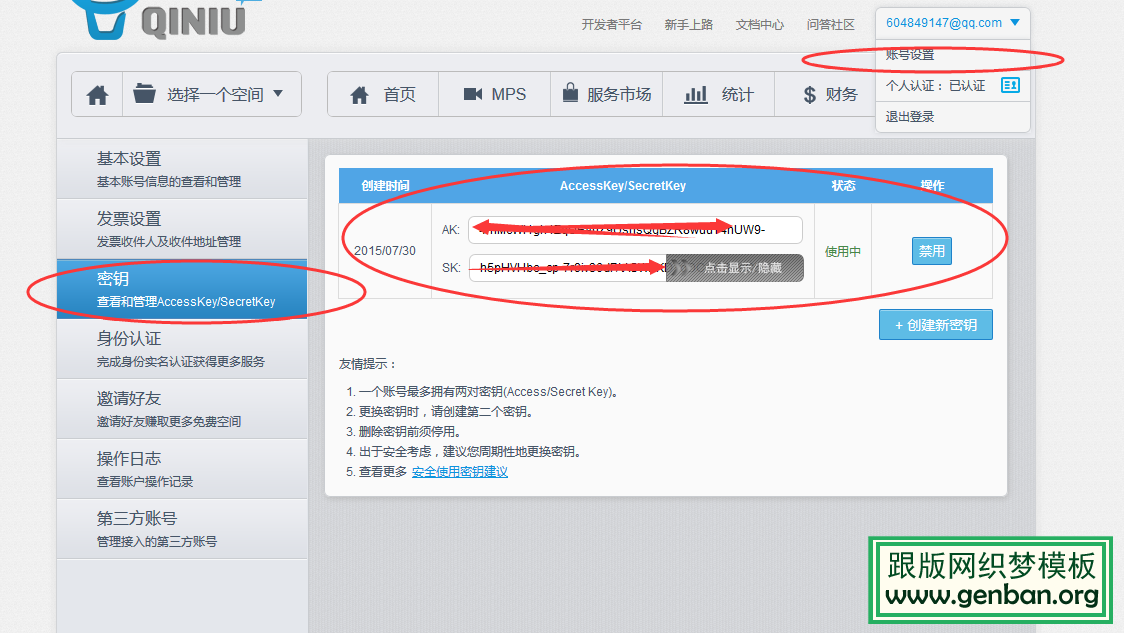The image size is (1124, 633).
Task: Click the home icon button
Action: 97,94
